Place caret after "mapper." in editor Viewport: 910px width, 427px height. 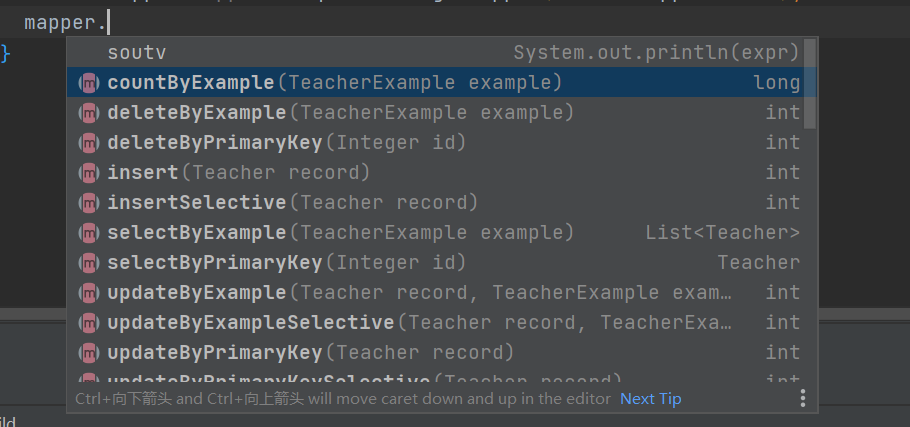click(107, 22)
